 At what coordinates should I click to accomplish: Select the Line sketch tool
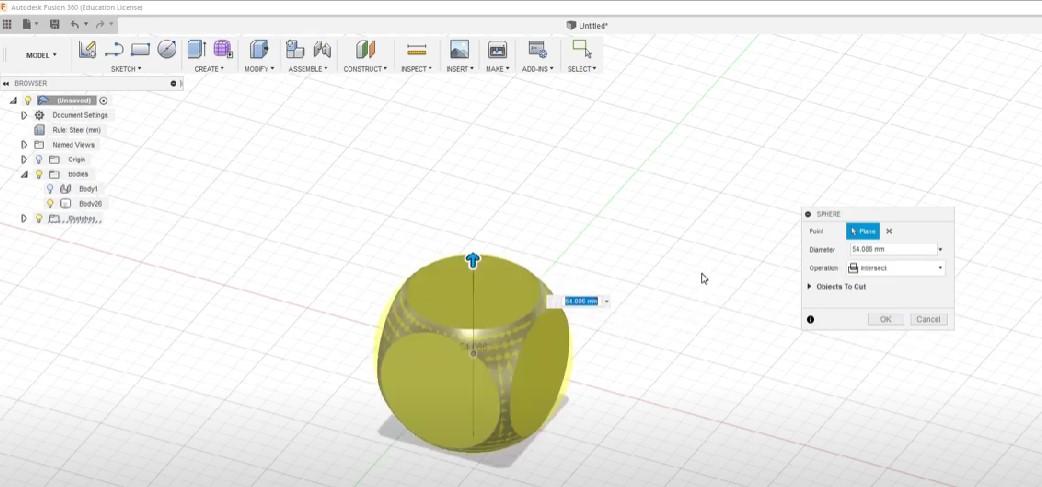(114, 50)
